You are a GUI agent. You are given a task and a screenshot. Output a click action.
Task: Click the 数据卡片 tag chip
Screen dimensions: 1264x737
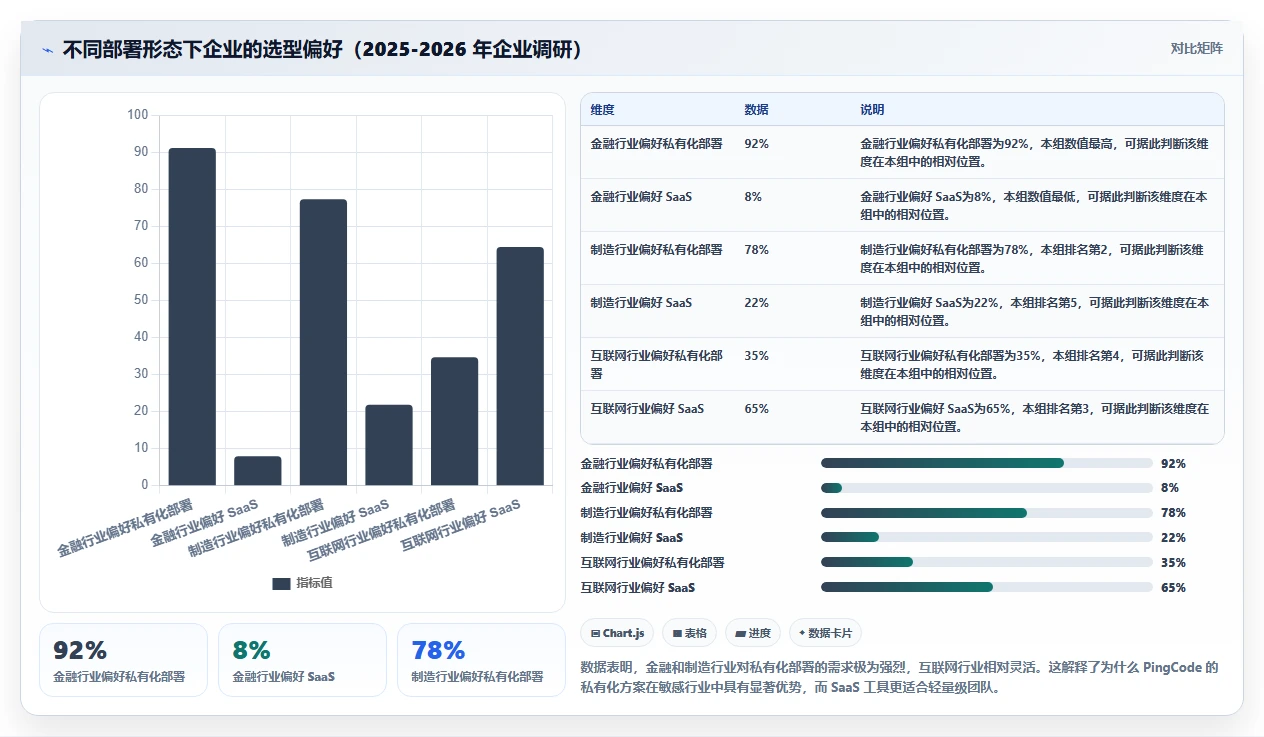click(x=825, y=633)
